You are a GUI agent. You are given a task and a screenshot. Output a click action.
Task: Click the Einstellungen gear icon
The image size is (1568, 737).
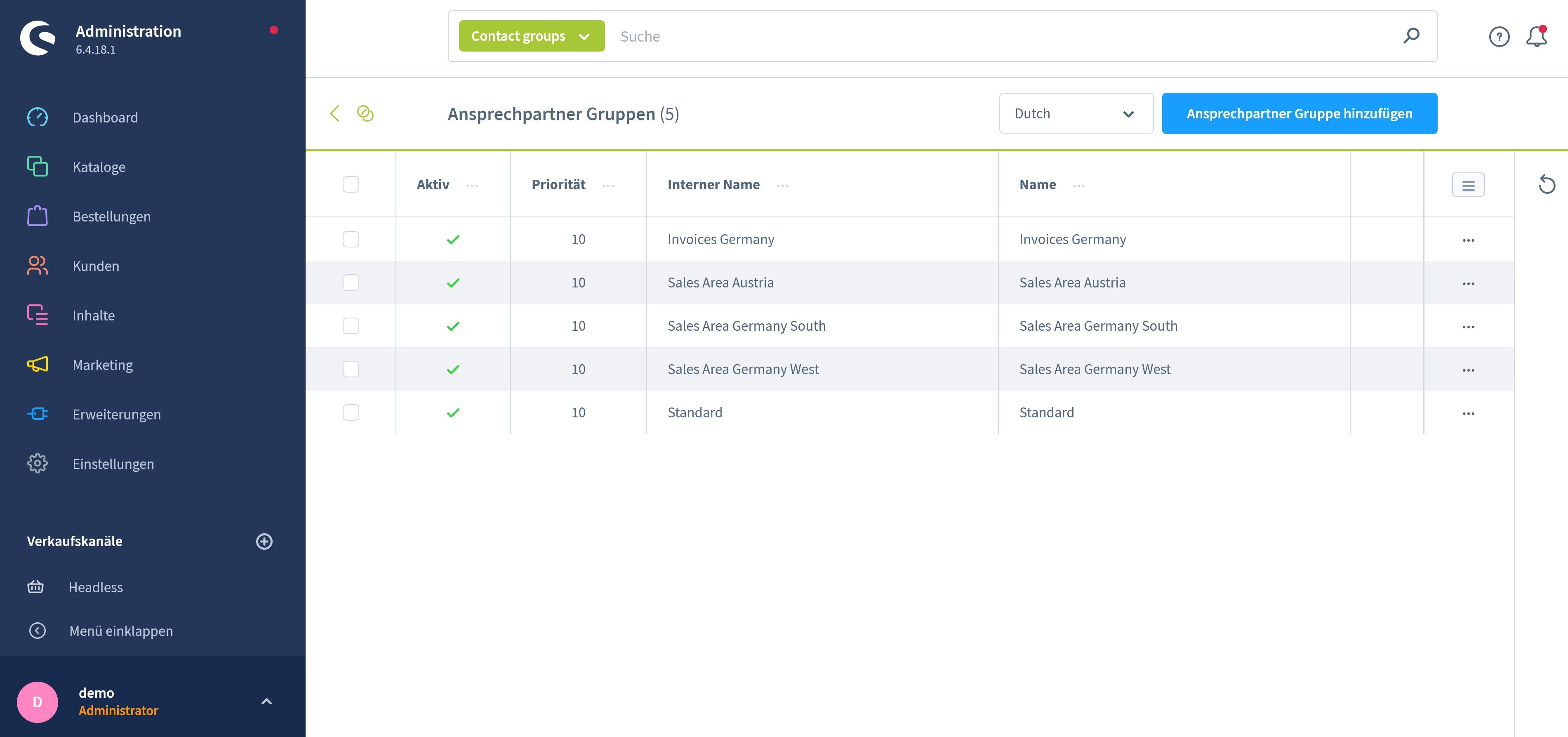click(38, 464)
